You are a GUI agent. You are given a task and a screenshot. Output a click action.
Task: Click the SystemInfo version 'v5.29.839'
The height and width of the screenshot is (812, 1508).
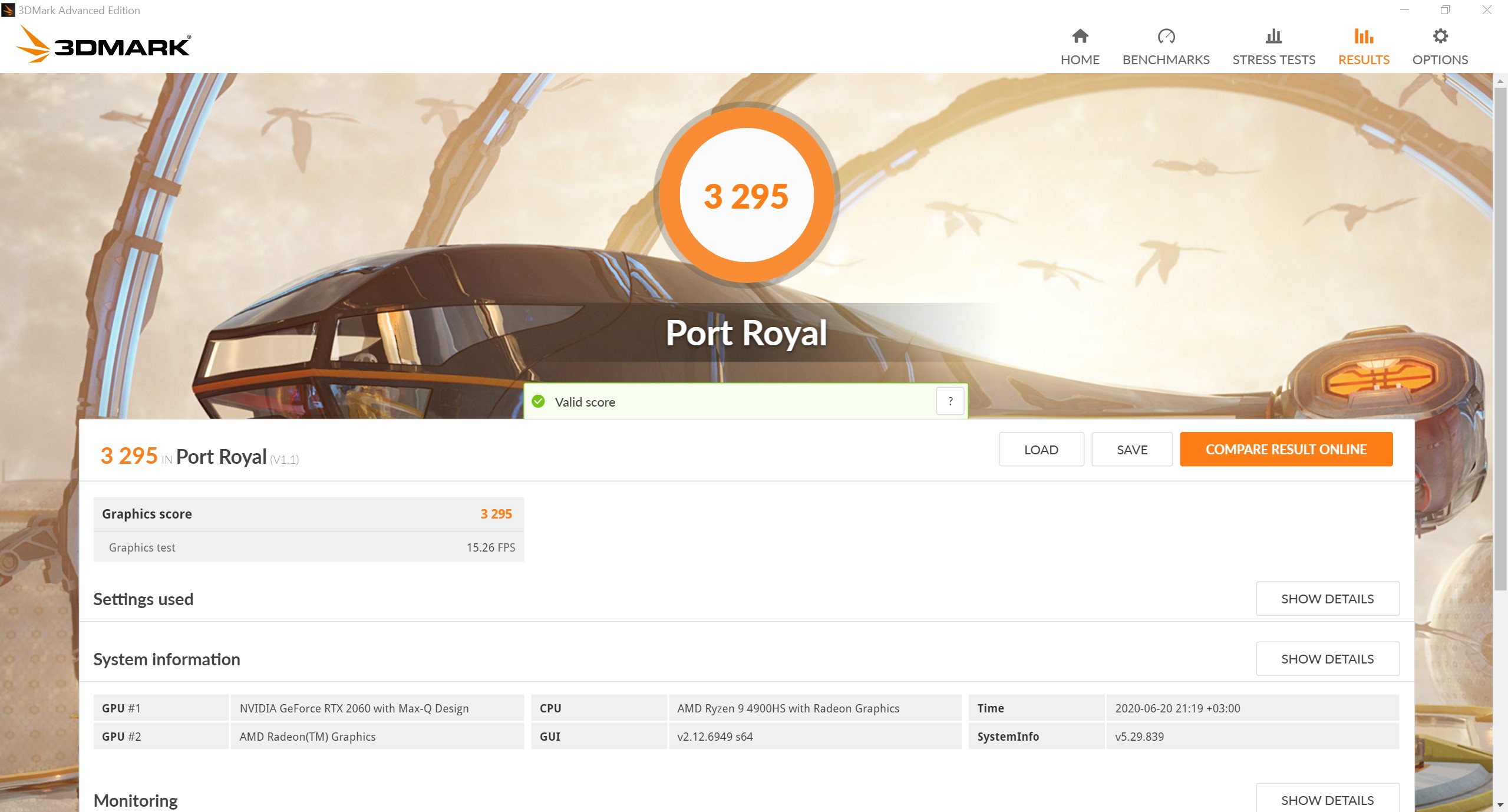click(1139, 737)
